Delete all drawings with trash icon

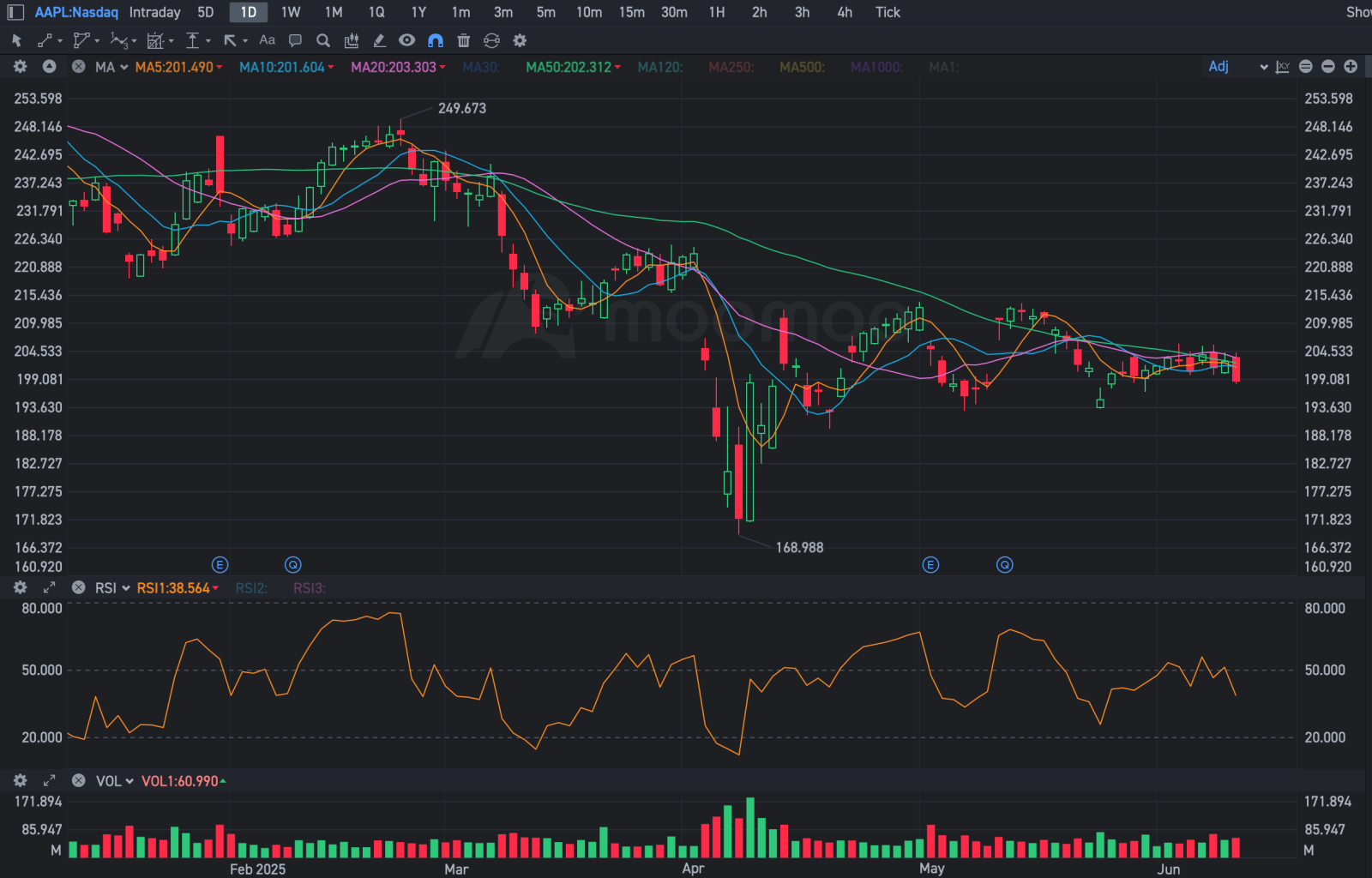point(463,40)
